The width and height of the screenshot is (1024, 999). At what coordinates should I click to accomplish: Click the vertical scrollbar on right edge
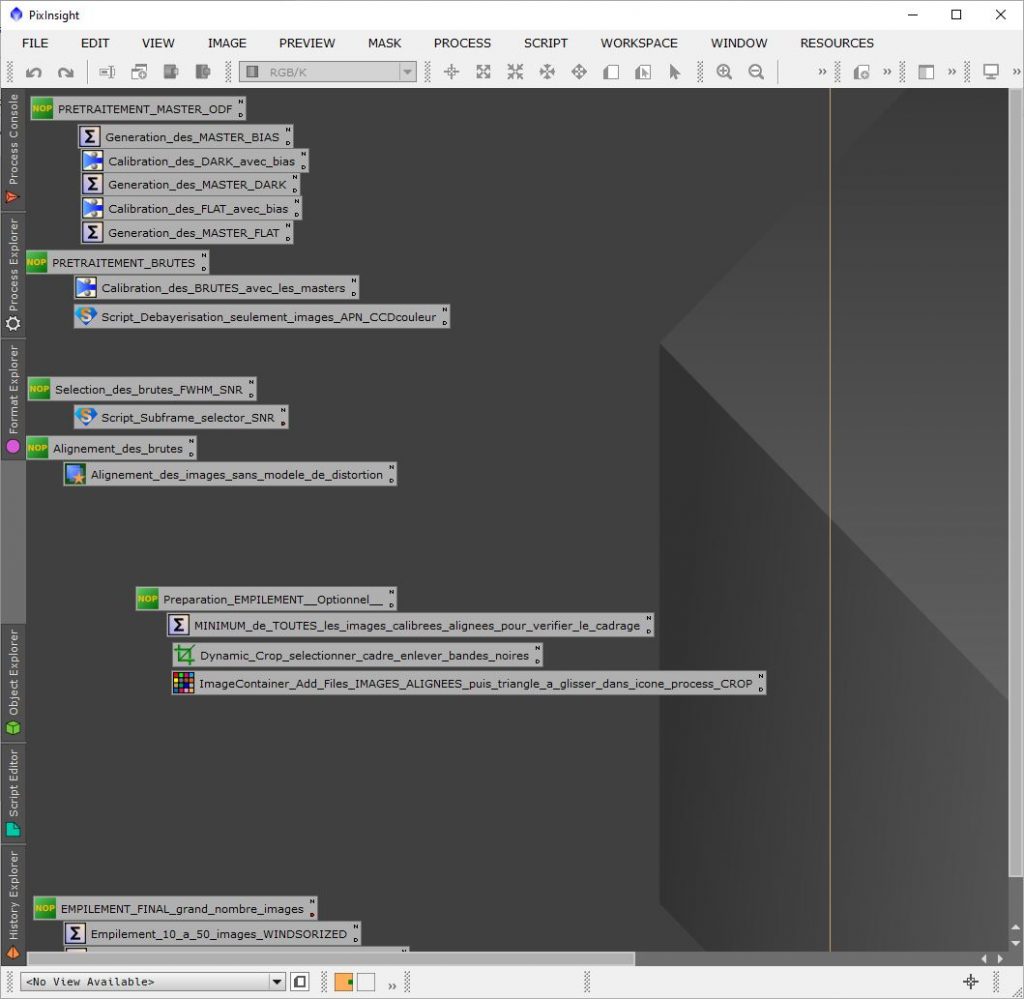(1016, 483)
